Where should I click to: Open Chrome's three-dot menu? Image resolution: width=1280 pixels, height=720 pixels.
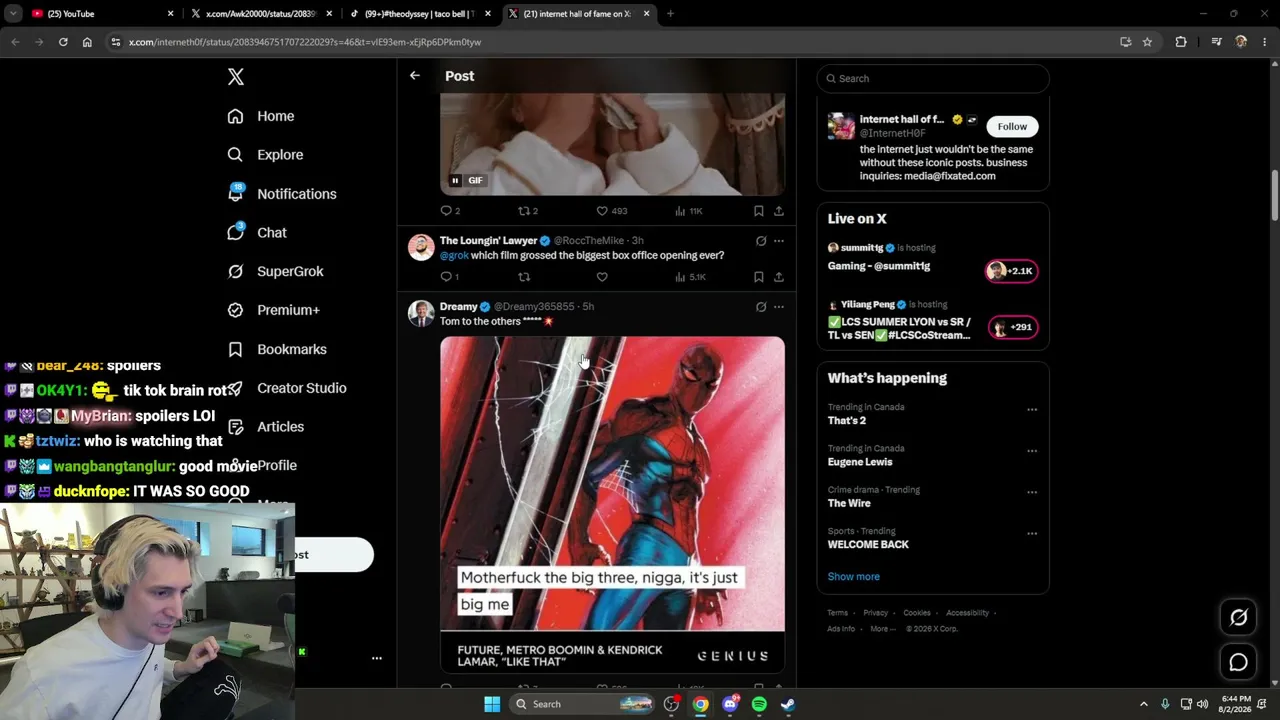tap(1265, 42)
